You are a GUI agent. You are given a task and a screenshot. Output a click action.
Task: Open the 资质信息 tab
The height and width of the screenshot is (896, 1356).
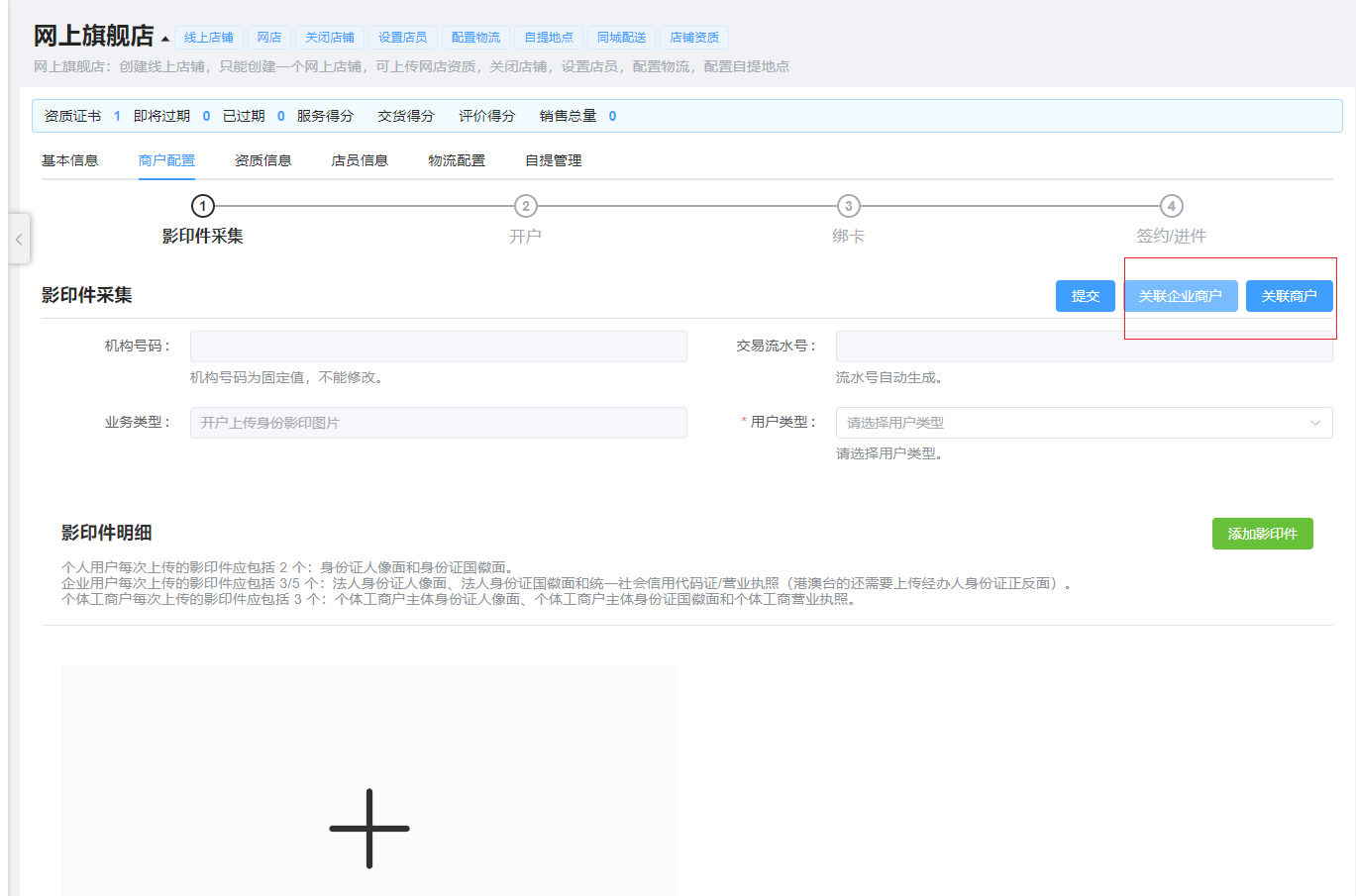coord(262,160)
